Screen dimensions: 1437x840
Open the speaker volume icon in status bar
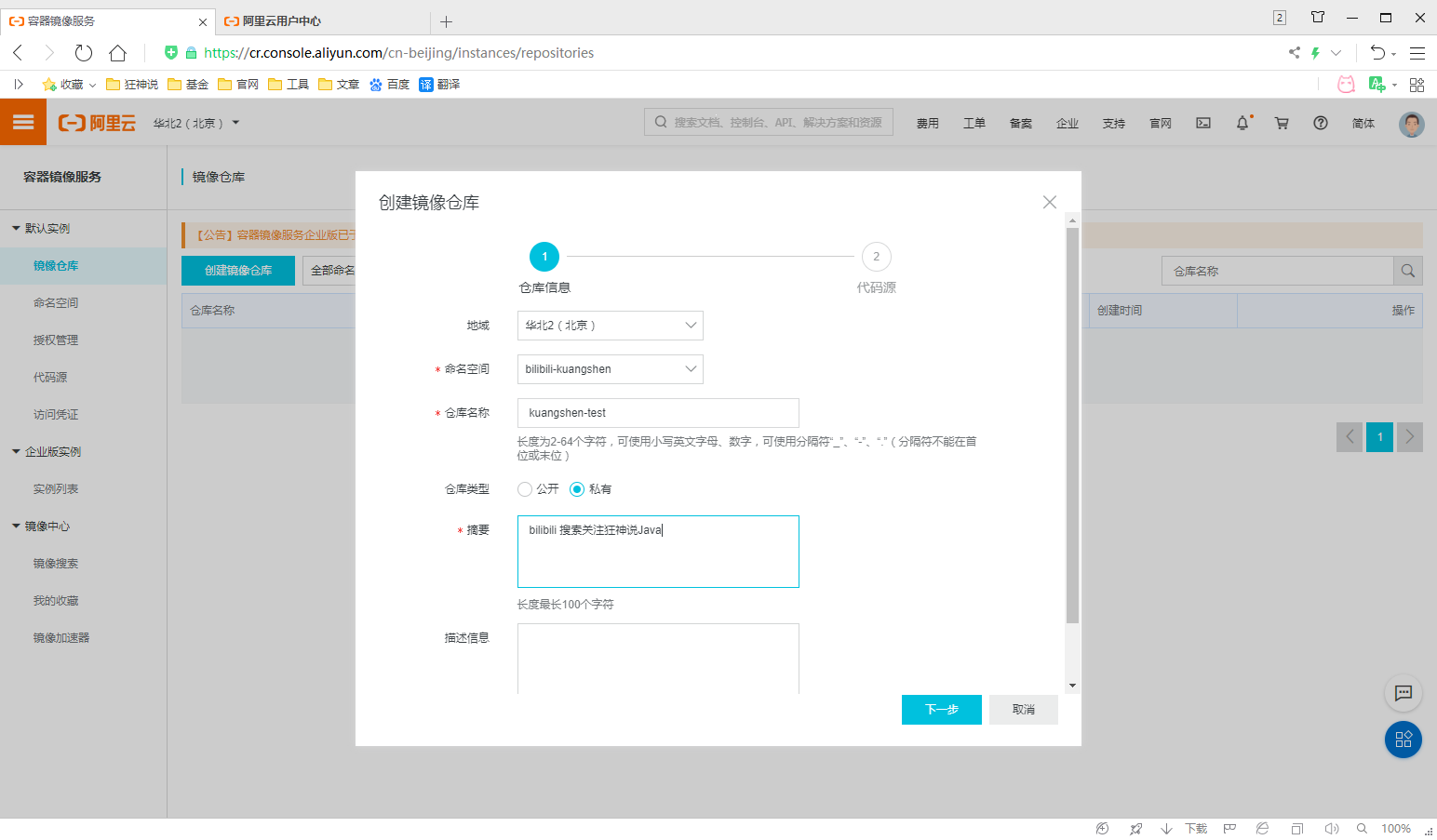tap(1332, 828)
